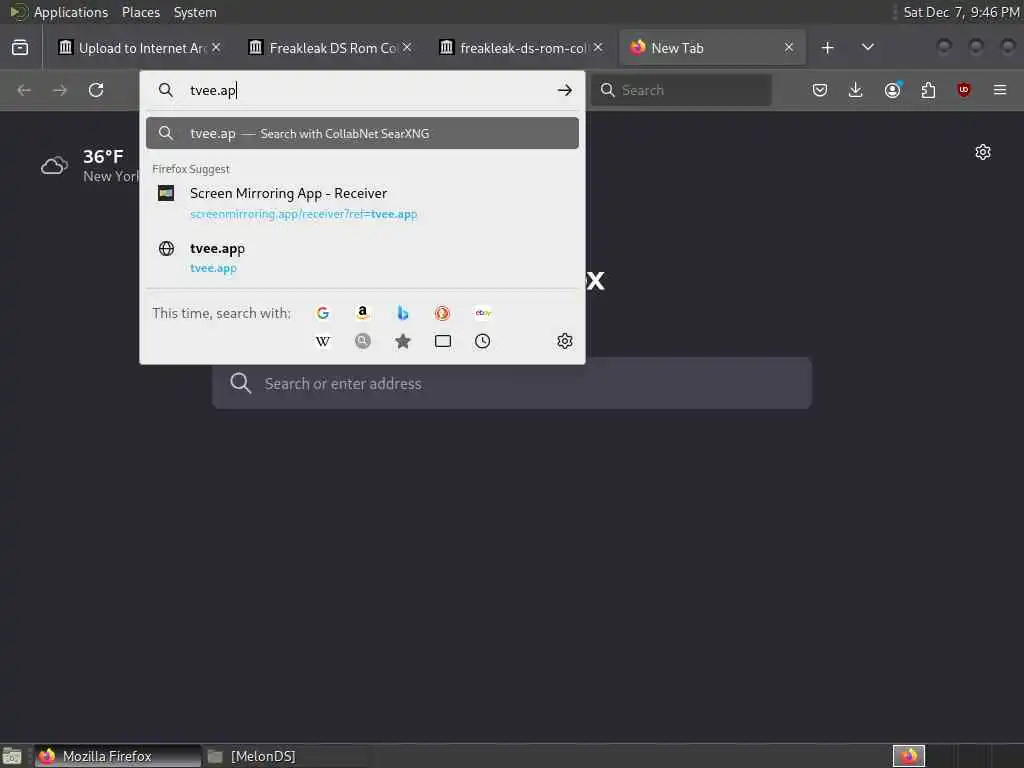Search this time with Amazon

[362, 313]
